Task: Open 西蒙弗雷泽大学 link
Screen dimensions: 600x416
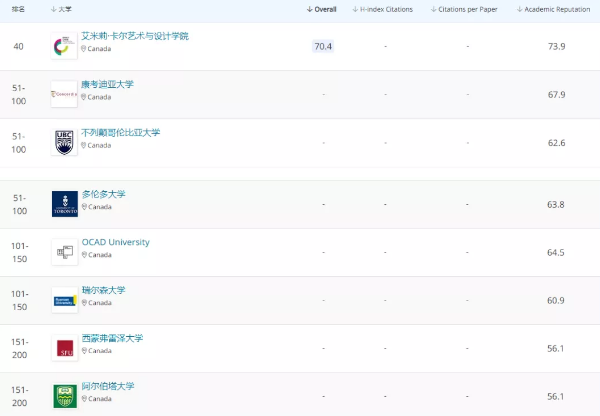Action: [112, 338]
